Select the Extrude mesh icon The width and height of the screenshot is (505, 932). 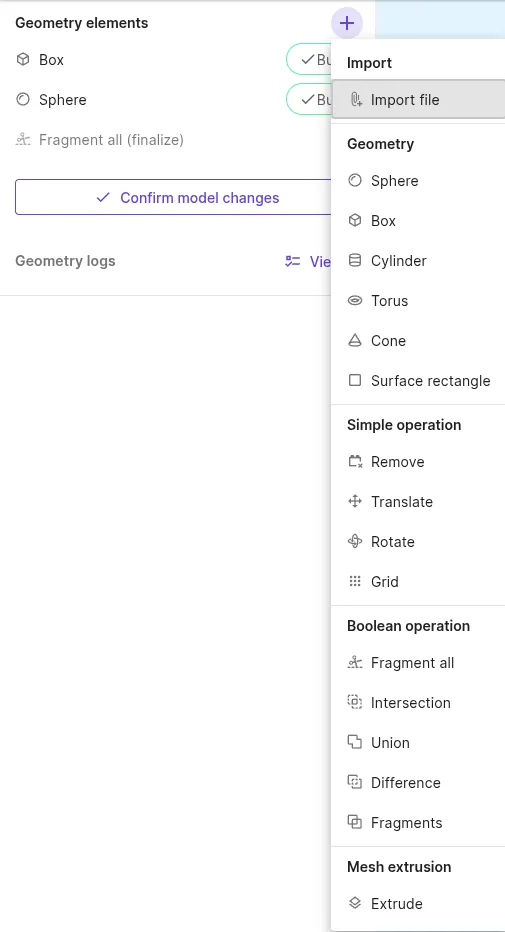click(x=355, y=903)
